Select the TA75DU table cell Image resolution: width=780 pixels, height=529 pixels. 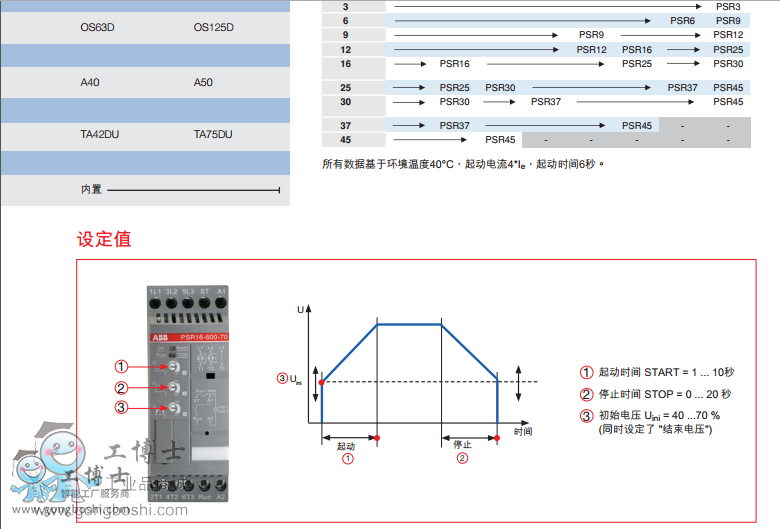tap(212, 134)
